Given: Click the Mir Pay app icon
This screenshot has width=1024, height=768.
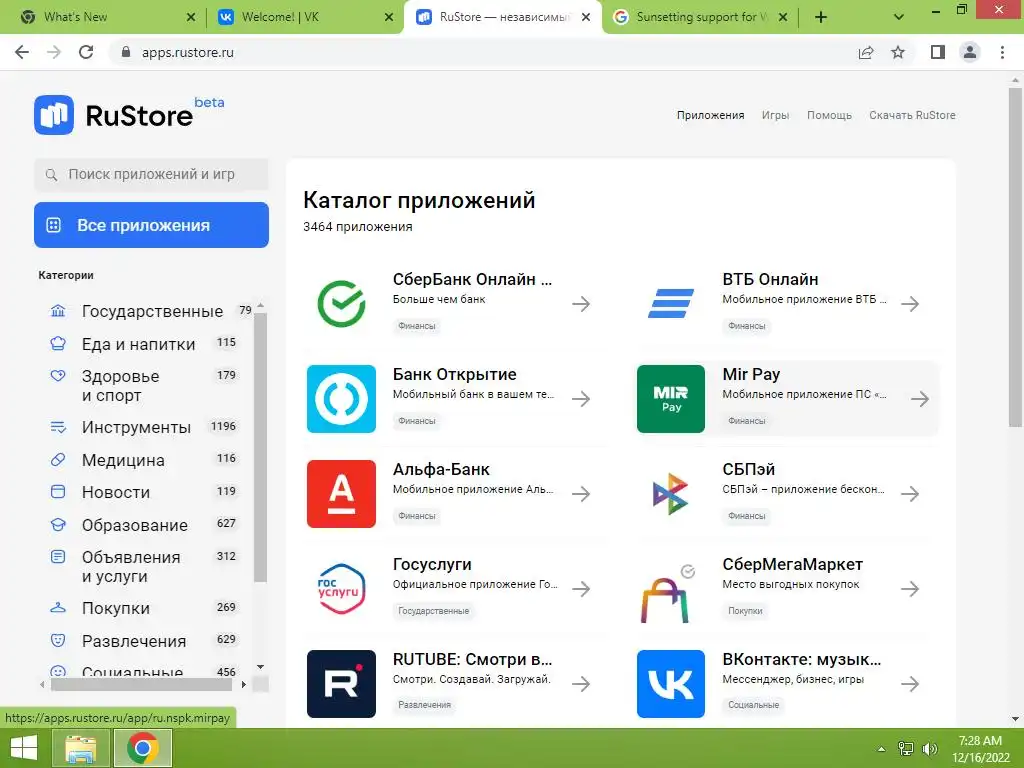Looking at the screenshot, I should (x=671, y=398).
